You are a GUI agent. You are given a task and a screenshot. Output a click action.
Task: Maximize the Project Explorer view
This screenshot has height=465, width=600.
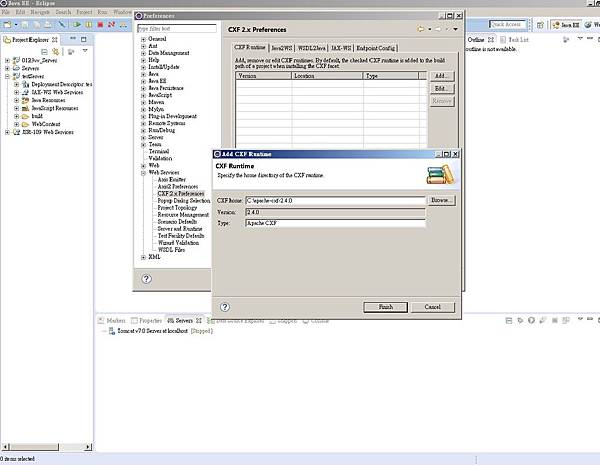tap(83, 39)
